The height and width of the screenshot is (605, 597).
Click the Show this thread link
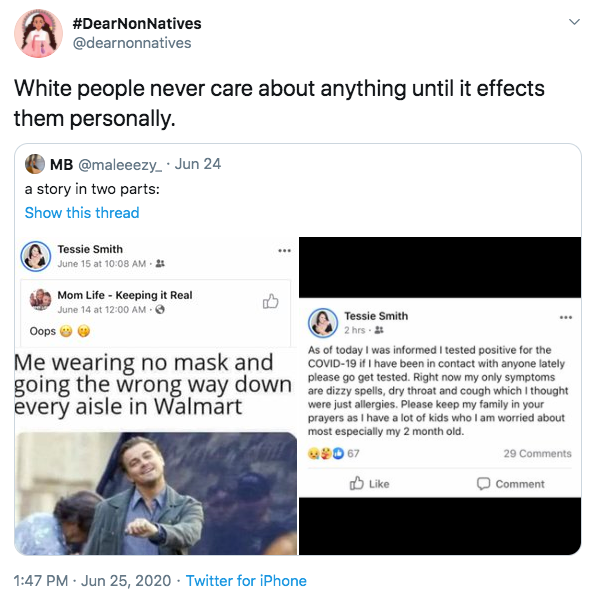pos(82,213)
